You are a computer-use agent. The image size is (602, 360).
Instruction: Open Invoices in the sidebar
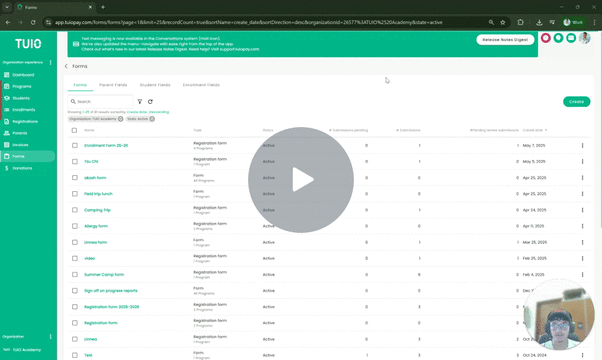(20, 145)
